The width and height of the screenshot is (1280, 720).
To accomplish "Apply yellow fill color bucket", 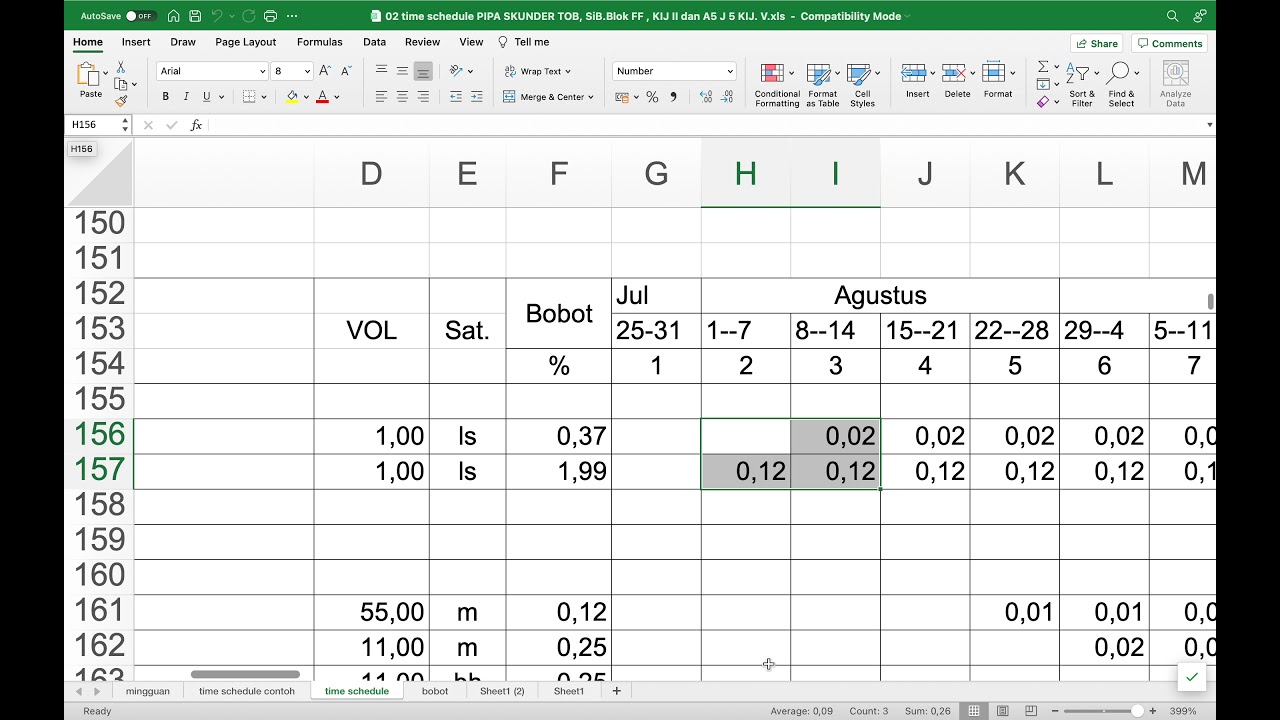I will pyautogui.click(x=292, y=97).
